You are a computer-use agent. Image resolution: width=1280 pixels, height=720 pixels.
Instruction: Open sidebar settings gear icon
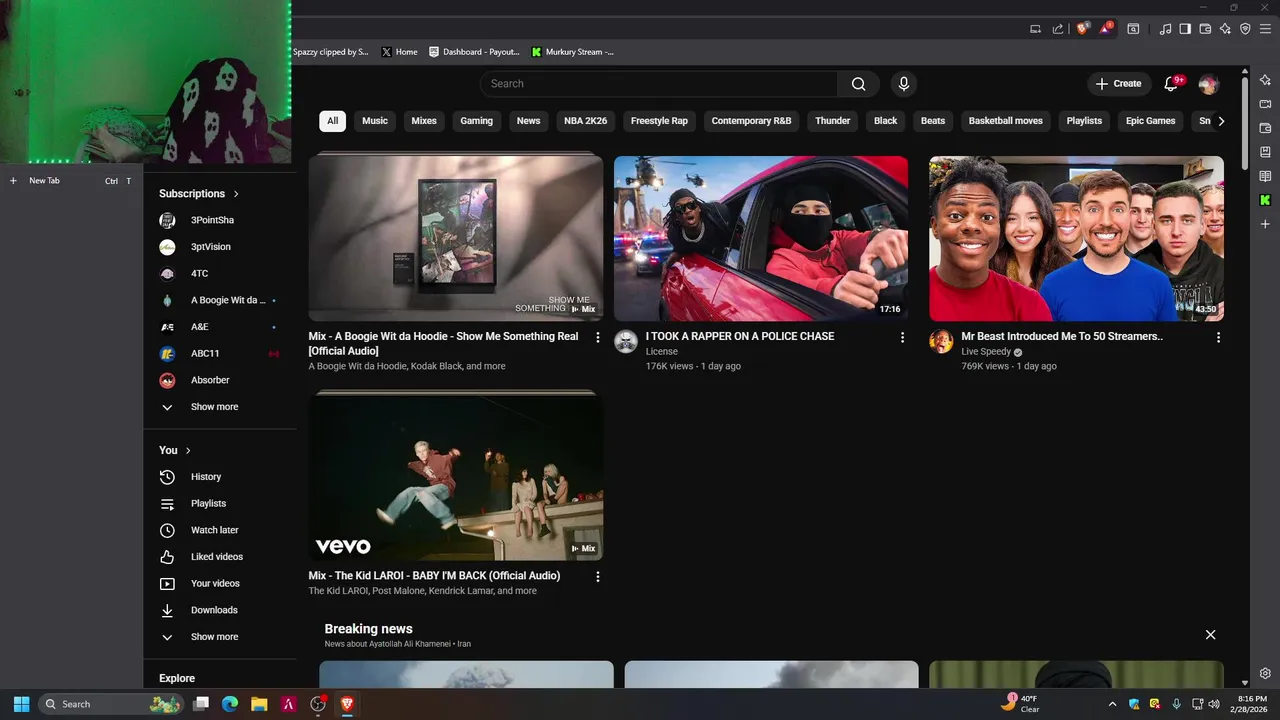coord(1265,674)
